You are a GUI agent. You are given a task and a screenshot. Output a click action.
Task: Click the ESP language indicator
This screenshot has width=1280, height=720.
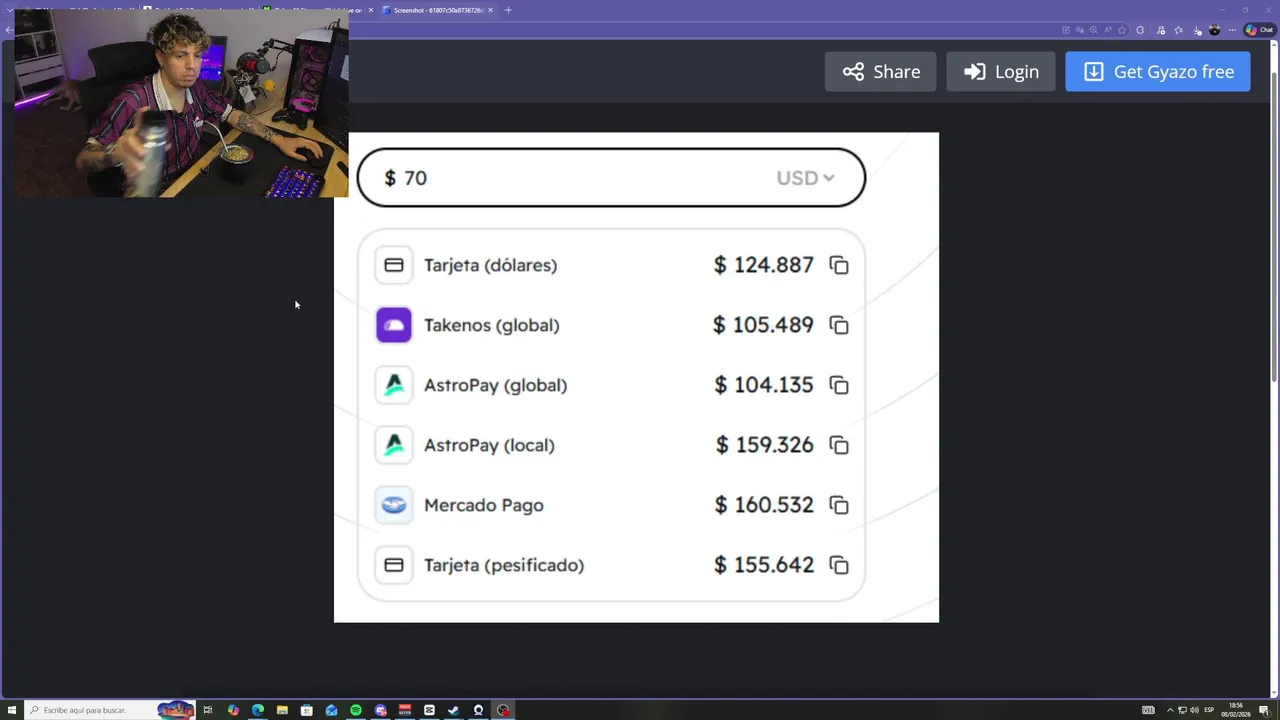click(1209, 710)
